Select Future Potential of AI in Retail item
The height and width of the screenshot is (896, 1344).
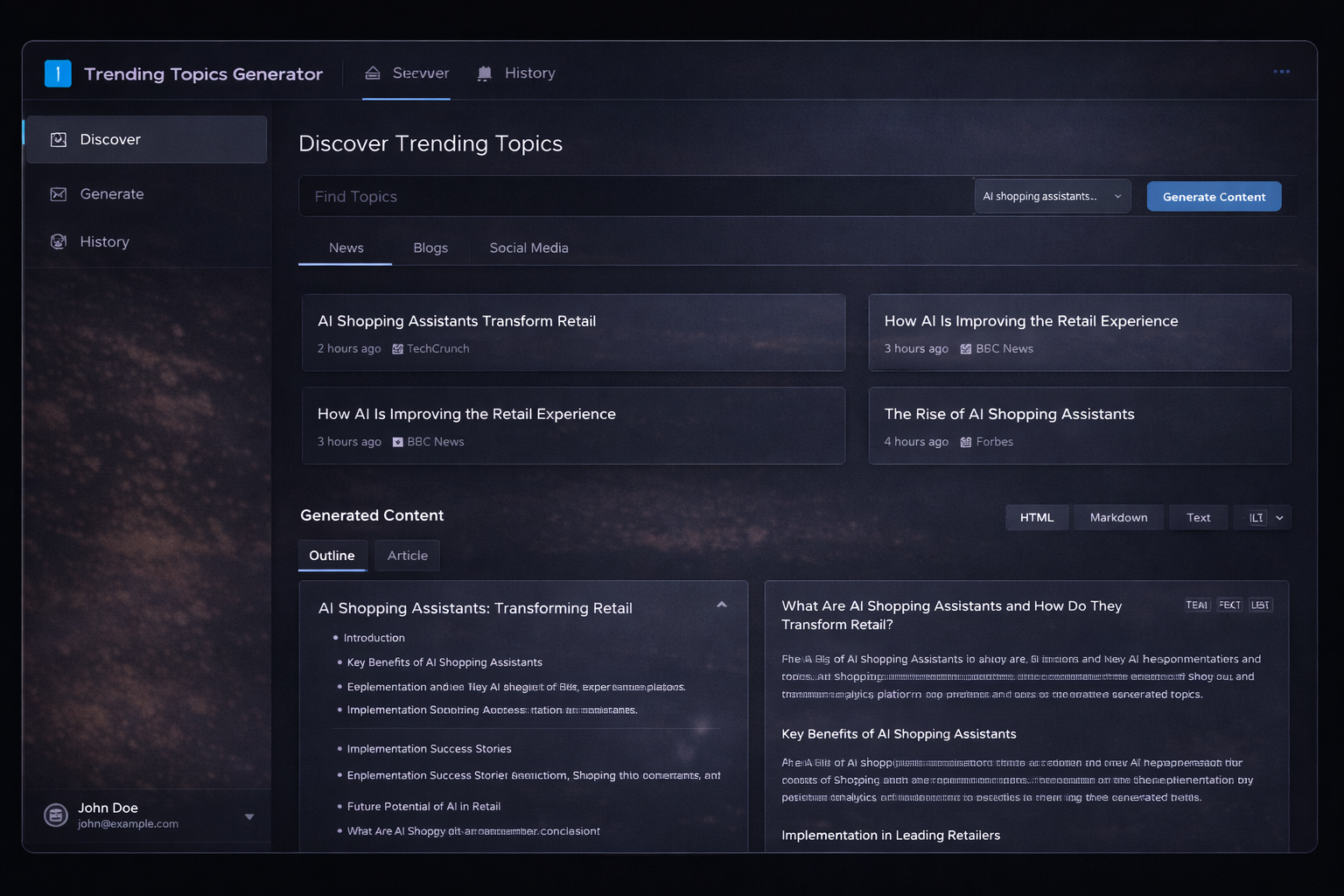(423, 807)
